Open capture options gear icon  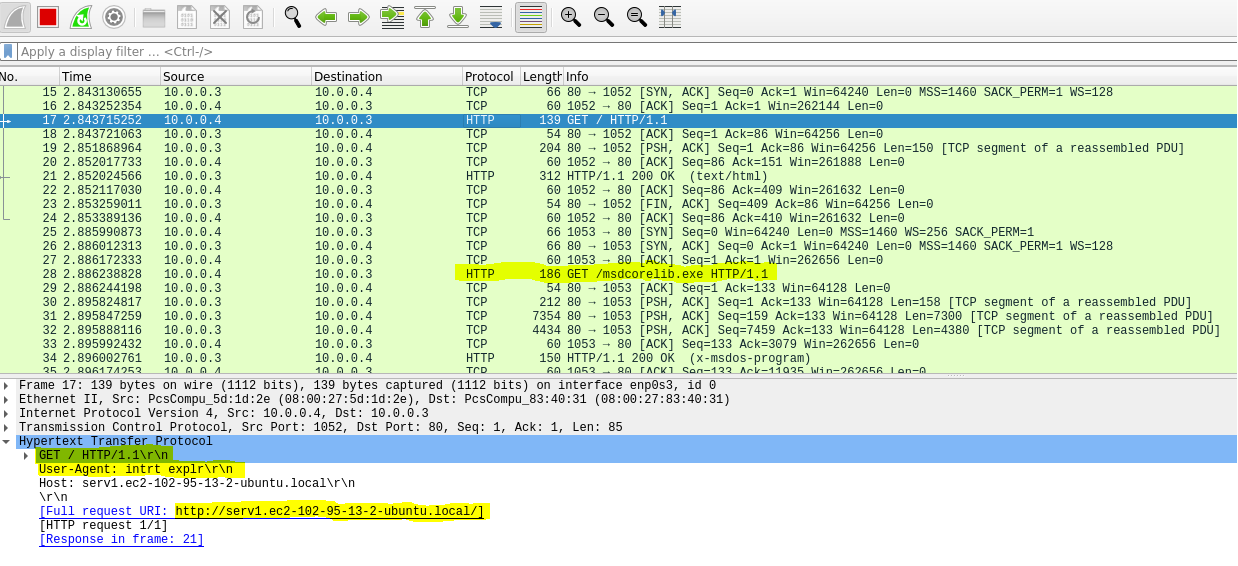pyautogui.click(x=114, y=17)
